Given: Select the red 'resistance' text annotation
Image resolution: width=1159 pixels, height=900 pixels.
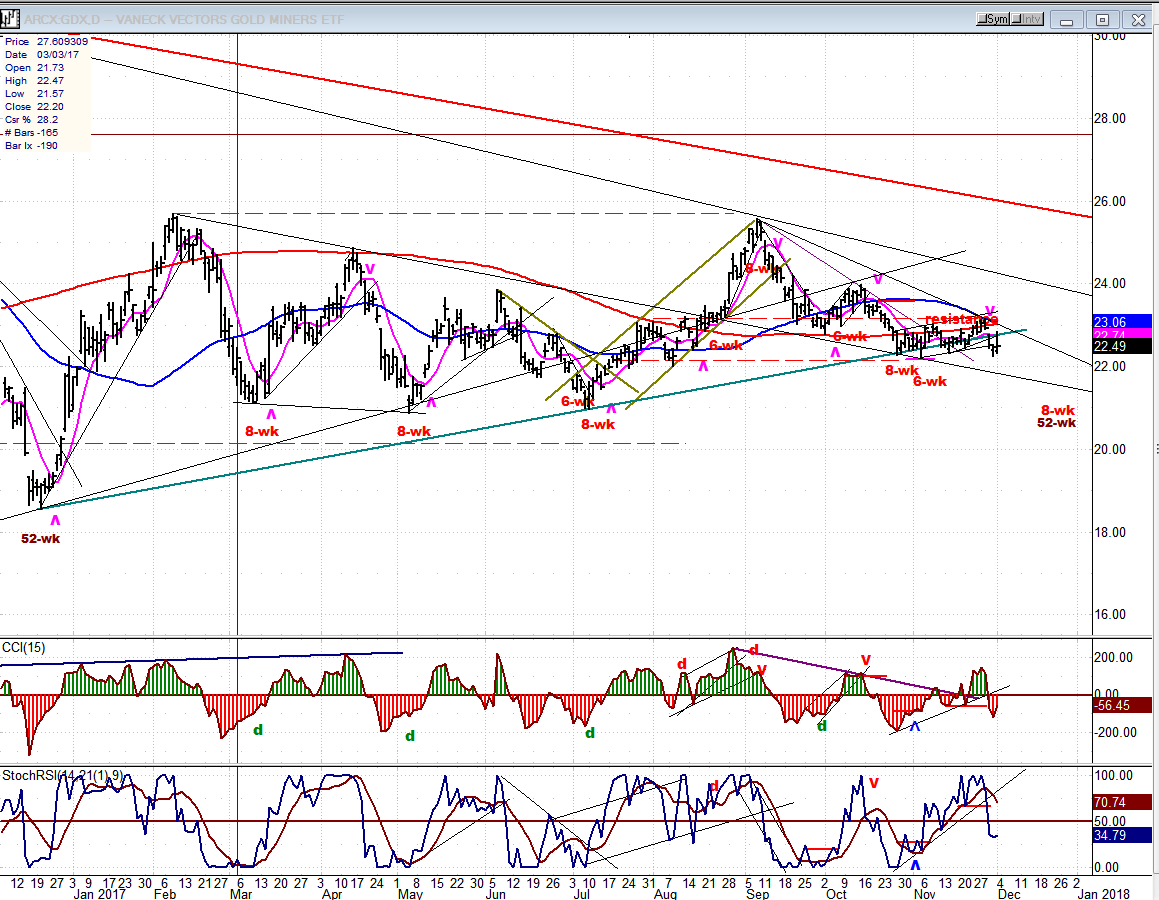Looking at the screenshot, I should 960,319.
